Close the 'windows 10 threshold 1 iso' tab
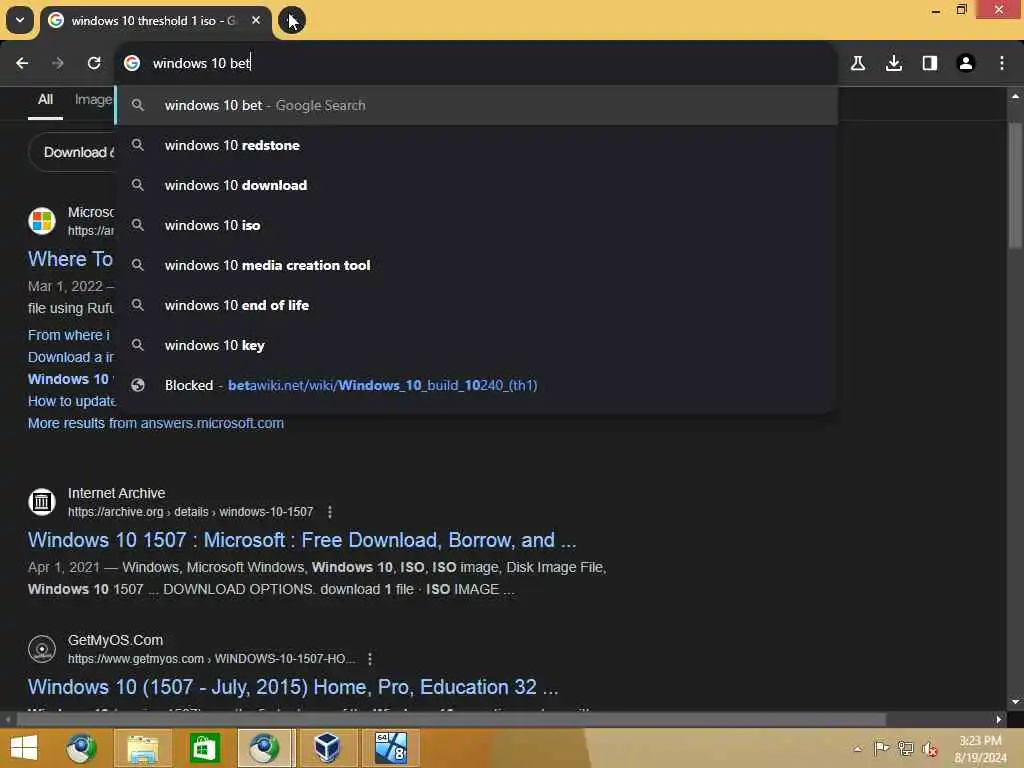1024x768 pixels. coord(256,20)
